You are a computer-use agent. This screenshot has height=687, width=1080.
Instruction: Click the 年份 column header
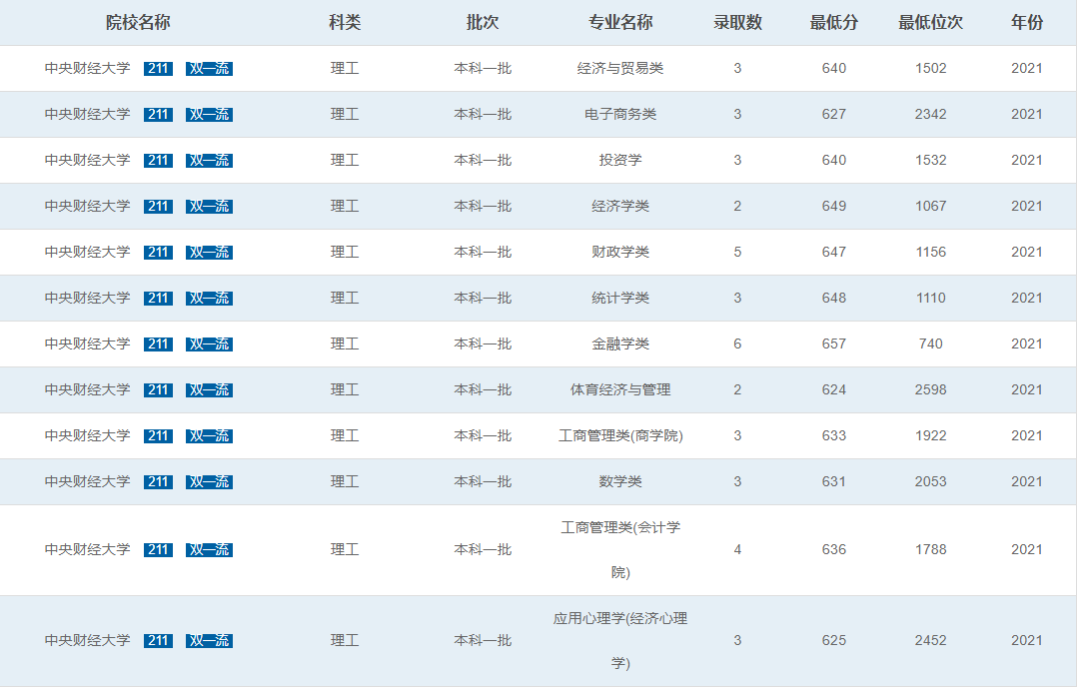[x=1026, y=22]
